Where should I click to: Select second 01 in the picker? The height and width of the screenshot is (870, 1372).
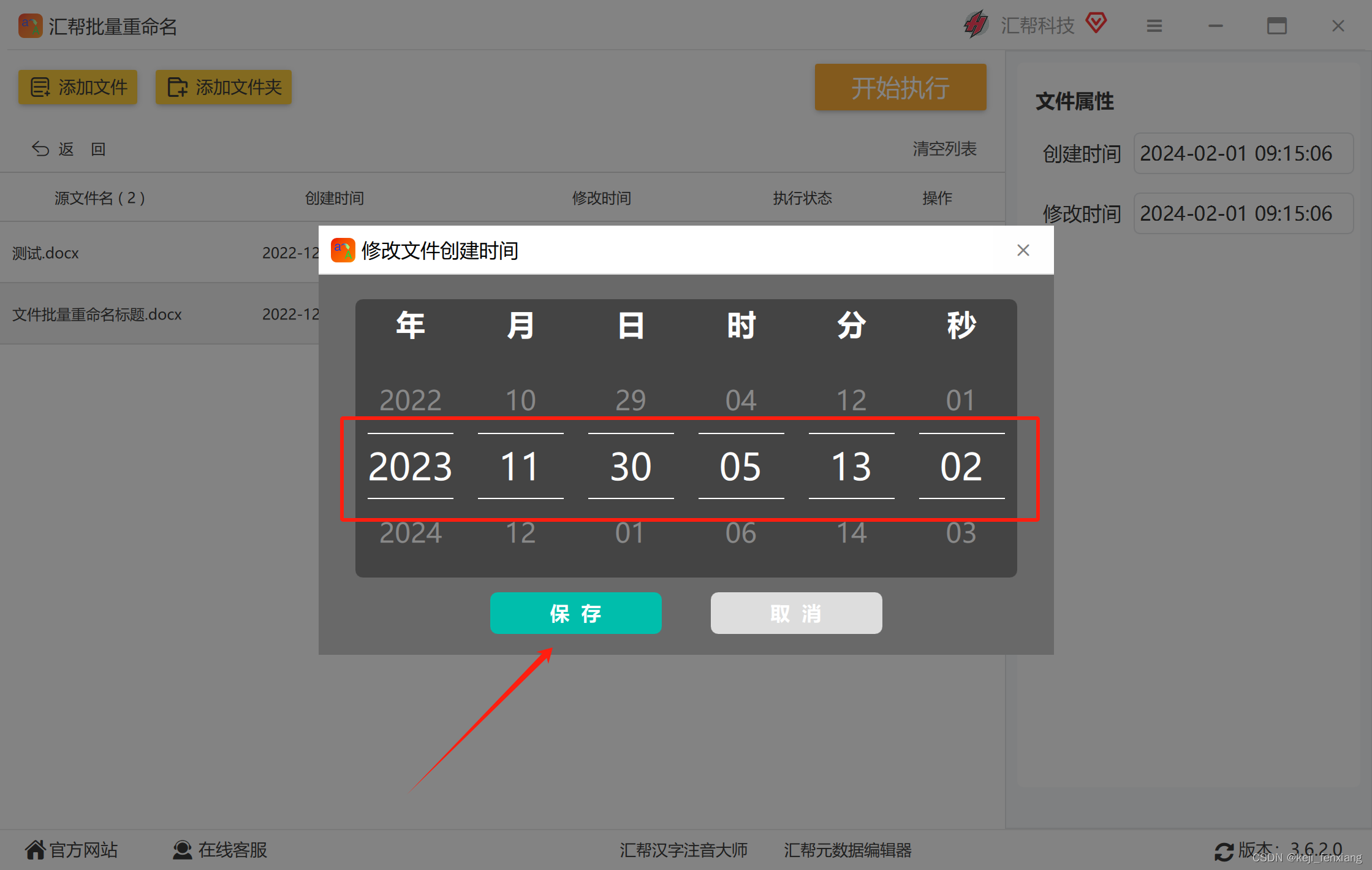(961, 400)
